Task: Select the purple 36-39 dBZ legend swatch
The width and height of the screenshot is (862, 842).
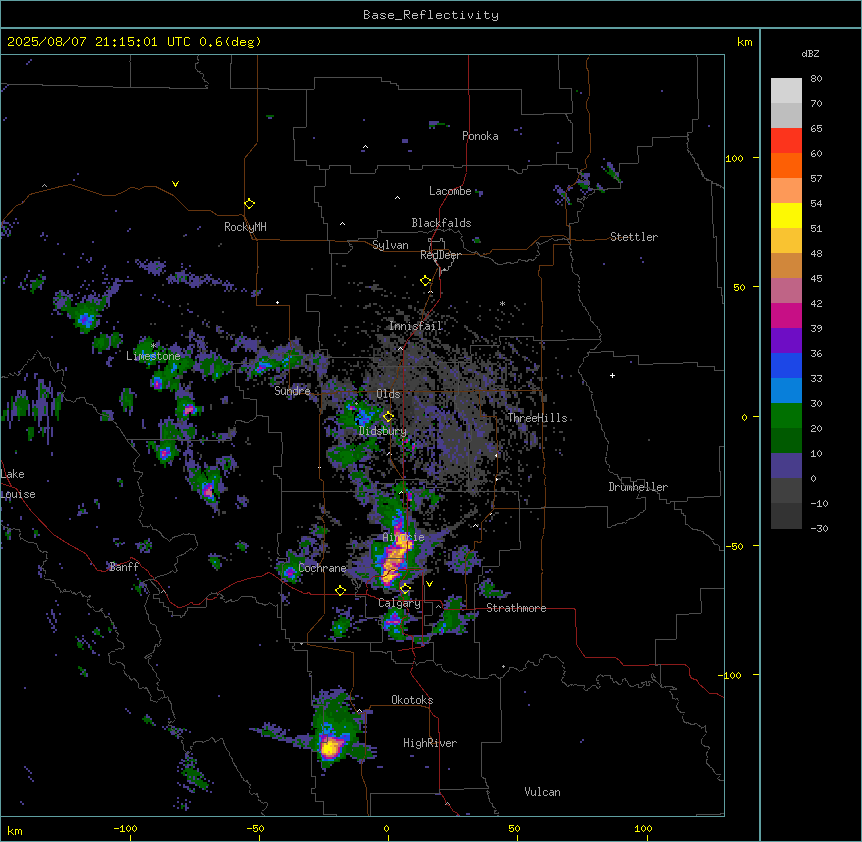Action: [x=786, y=340]
